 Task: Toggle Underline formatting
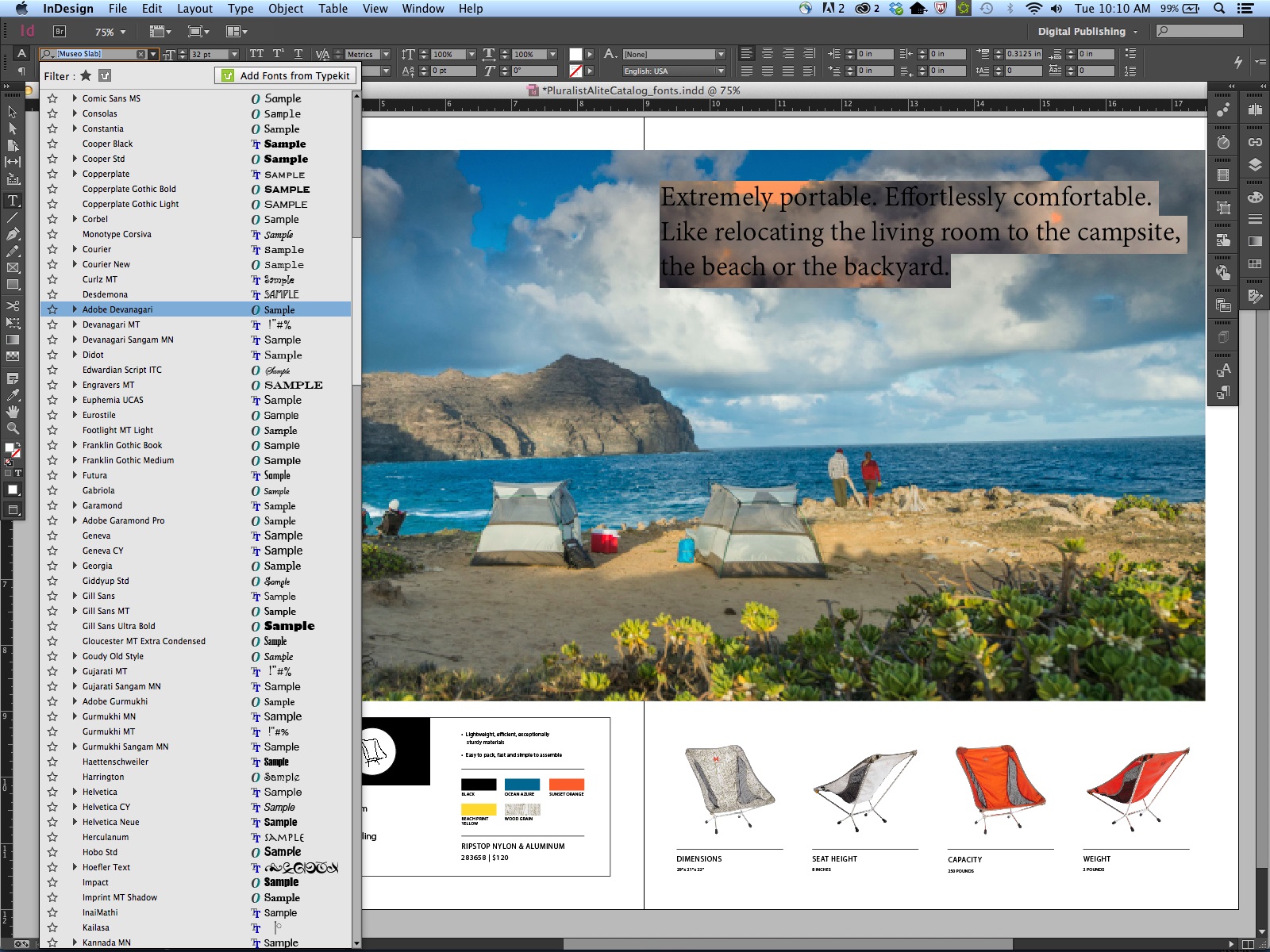(x=298, y=54)
